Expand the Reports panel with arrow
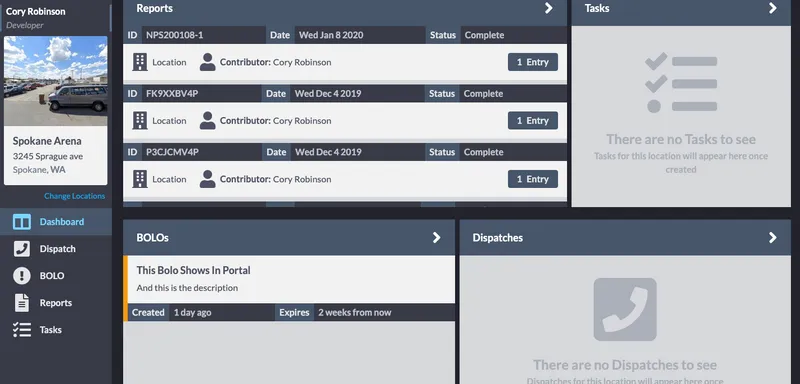The height and width of the screenshot is (384, 800). [x=548, y=8]
